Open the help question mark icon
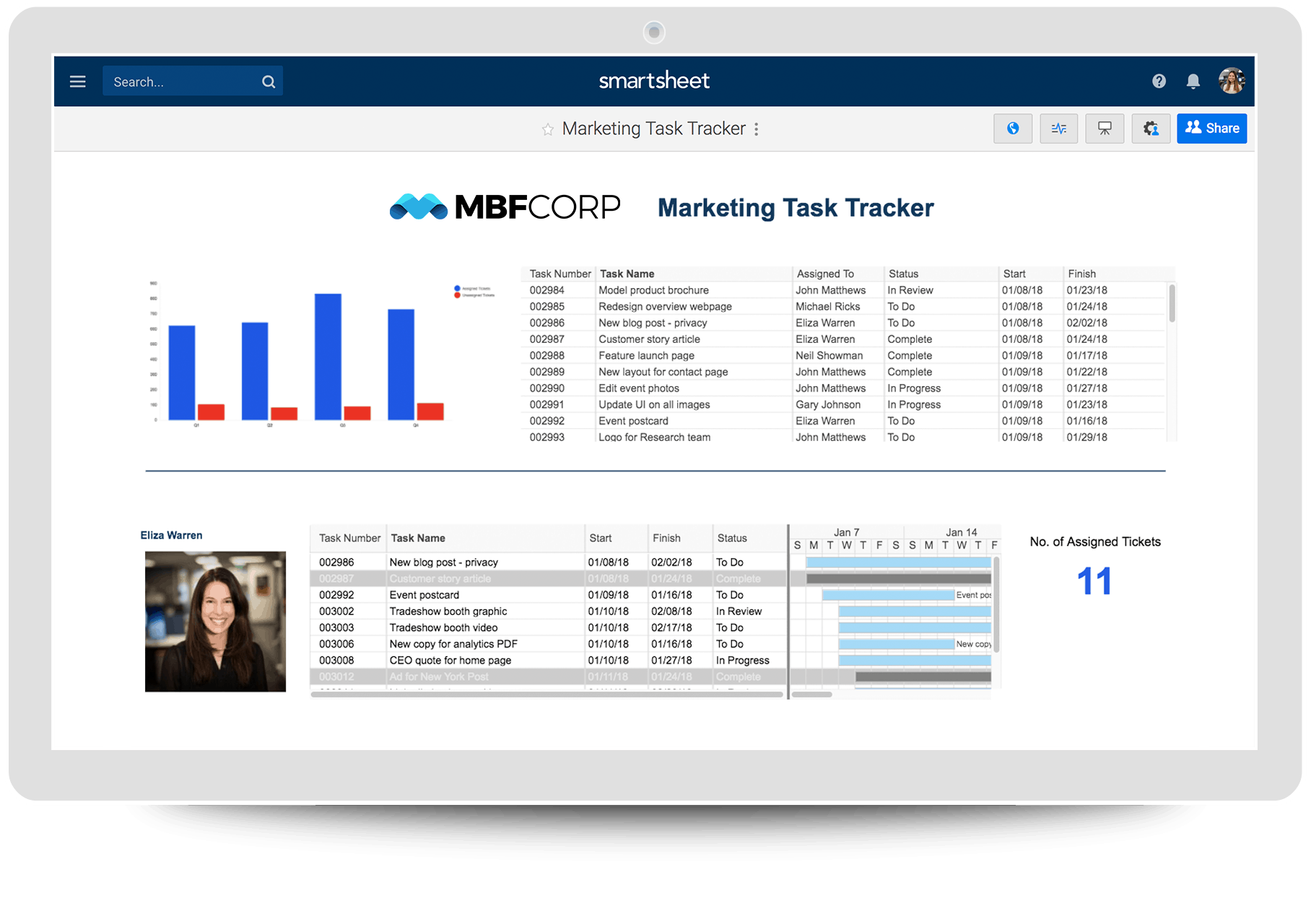 (x=1159, y=82)
